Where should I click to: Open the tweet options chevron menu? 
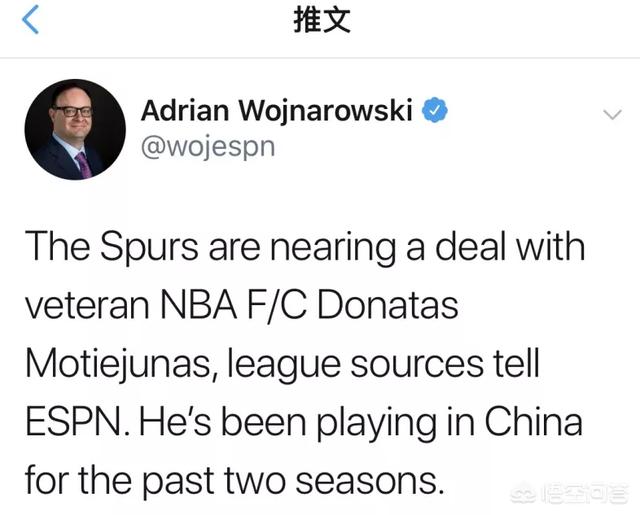[612, 114]
